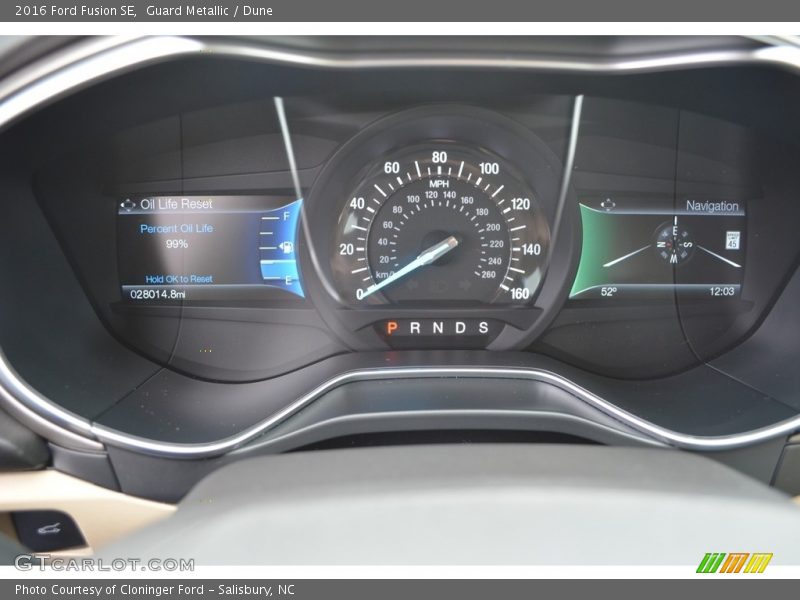Open the Navigation header label
The image size is (800, 600).
712,206
